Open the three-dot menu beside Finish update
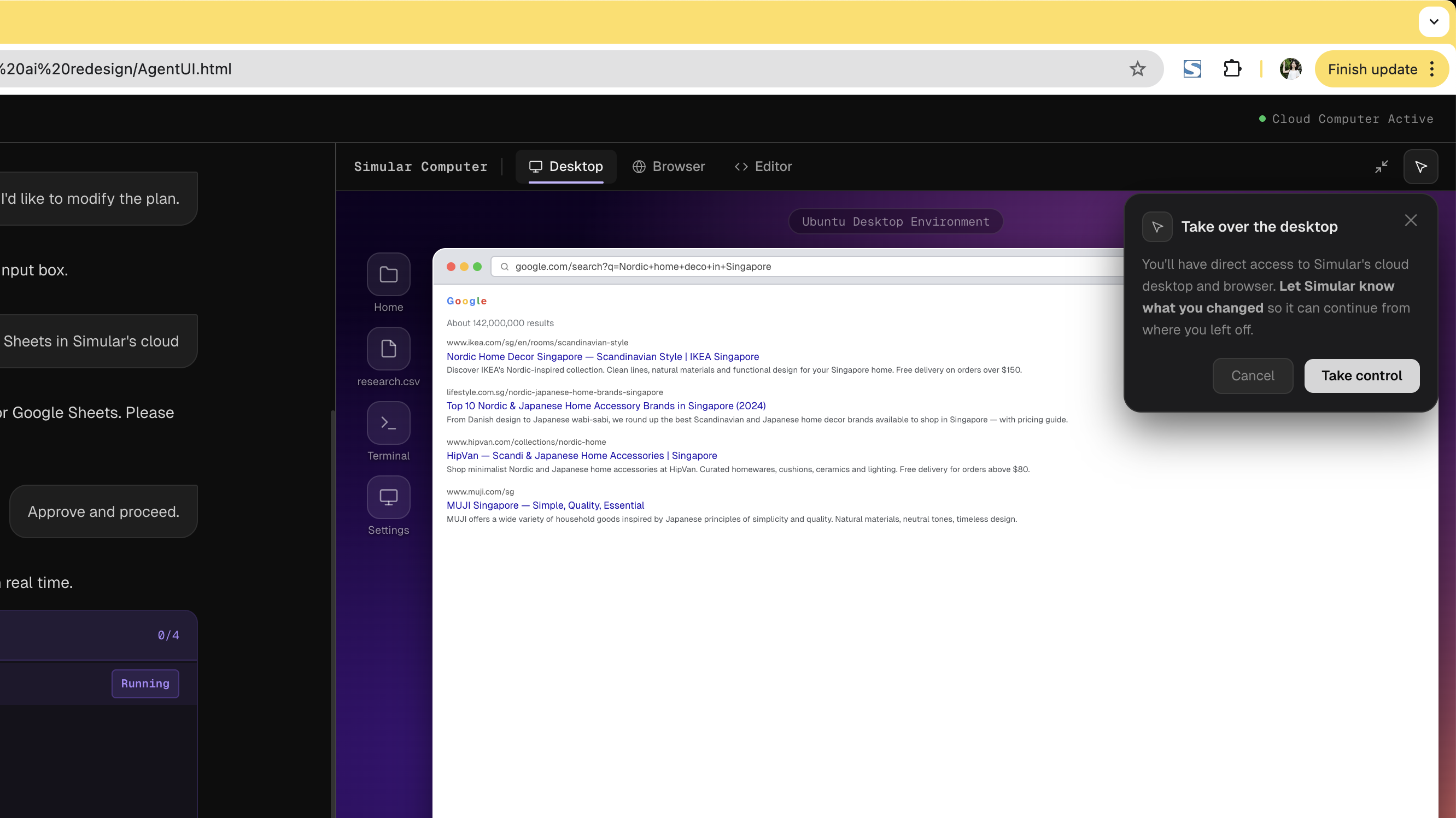 [x=1431, y=69]
